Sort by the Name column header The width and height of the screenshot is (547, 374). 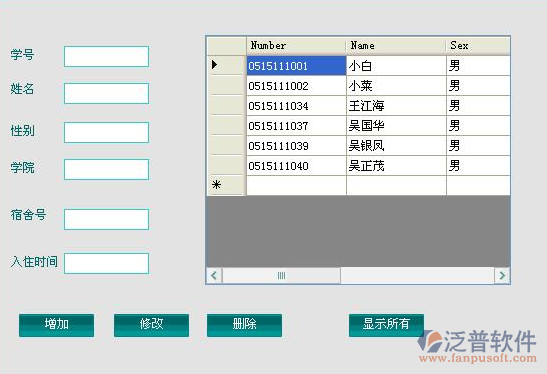[x=396, y=46]
